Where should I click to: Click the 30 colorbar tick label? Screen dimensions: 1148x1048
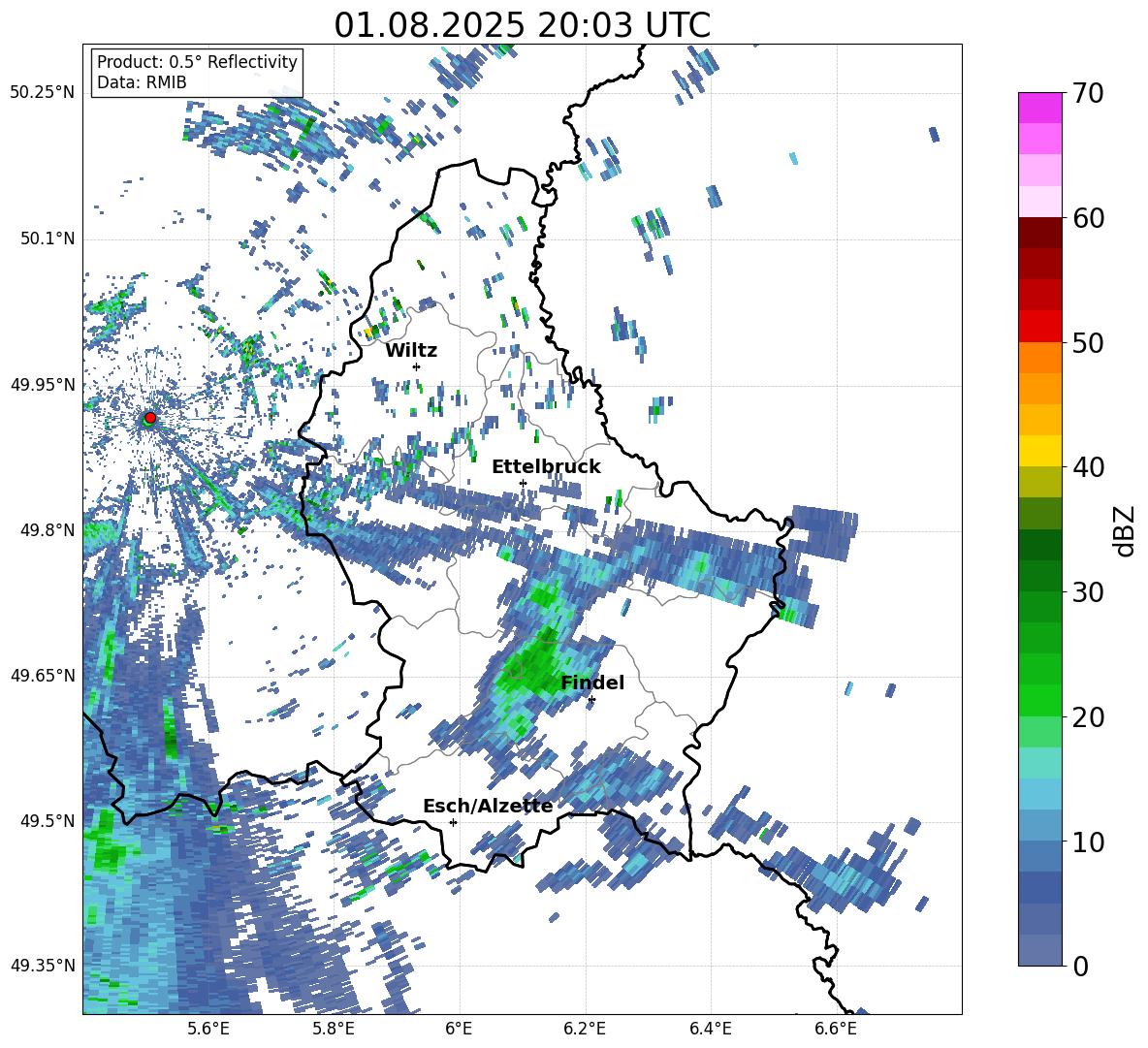point(1088,592)
